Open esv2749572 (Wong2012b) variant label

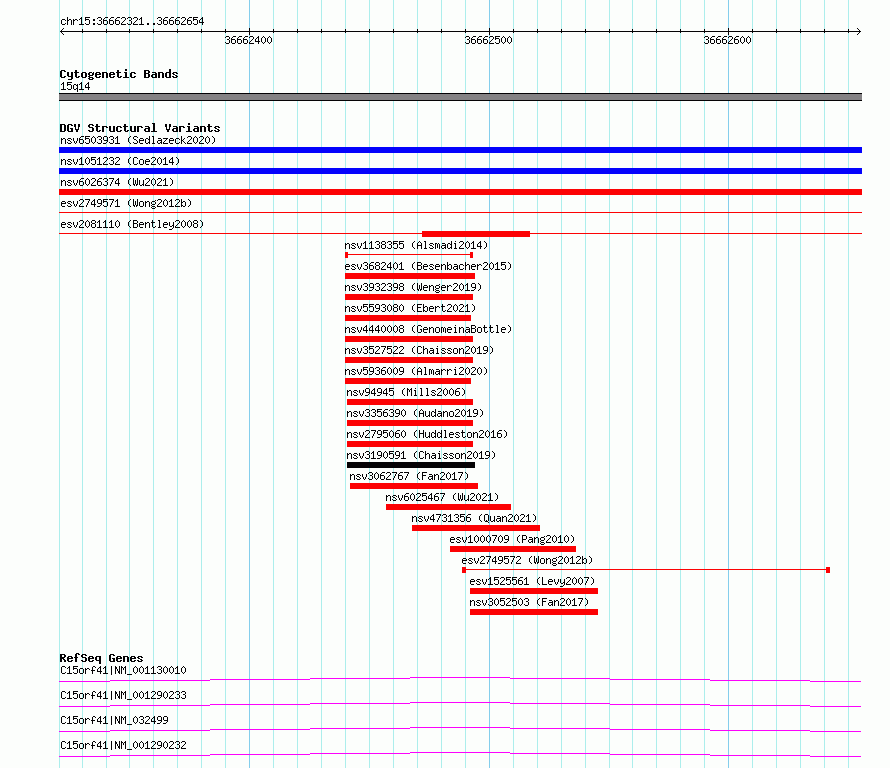click(x=527, y=560)
